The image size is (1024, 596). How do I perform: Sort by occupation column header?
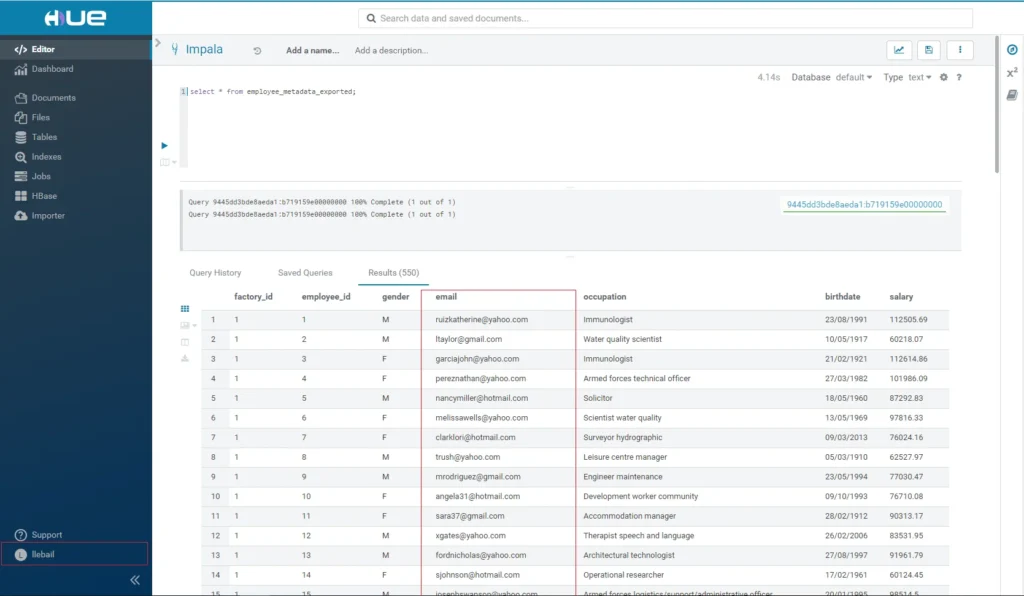coord(605,297)
